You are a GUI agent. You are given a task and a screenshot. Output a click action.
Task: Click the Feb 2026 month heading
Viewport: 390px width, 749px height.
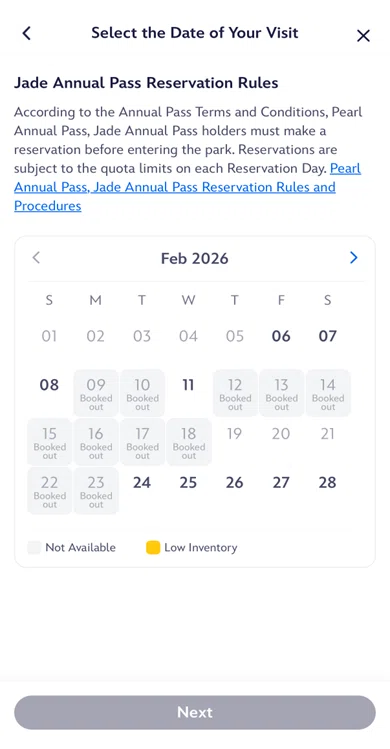pos(195,258)
